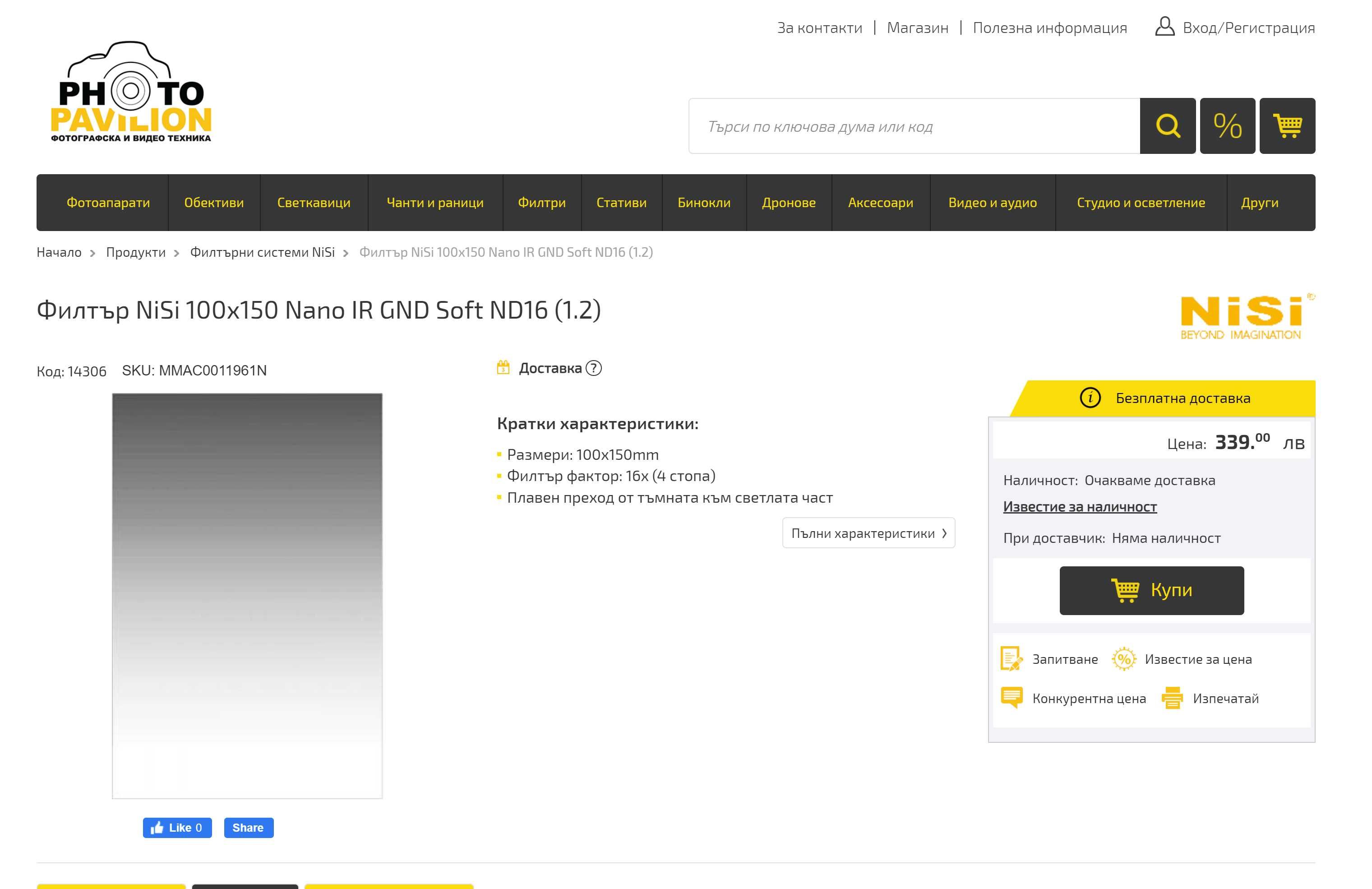Click the Photo Pavilion logo
The width and height of the screenshot is (1372, 889).
[131, 91]
